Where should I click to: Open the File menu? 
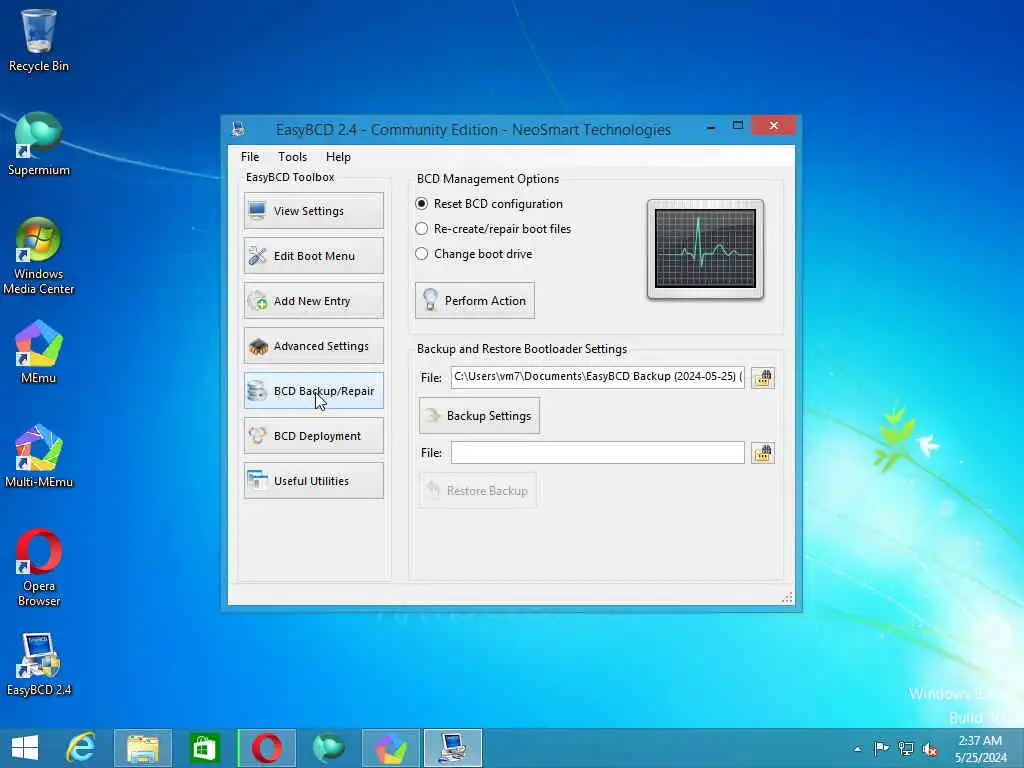coord(250,157)
